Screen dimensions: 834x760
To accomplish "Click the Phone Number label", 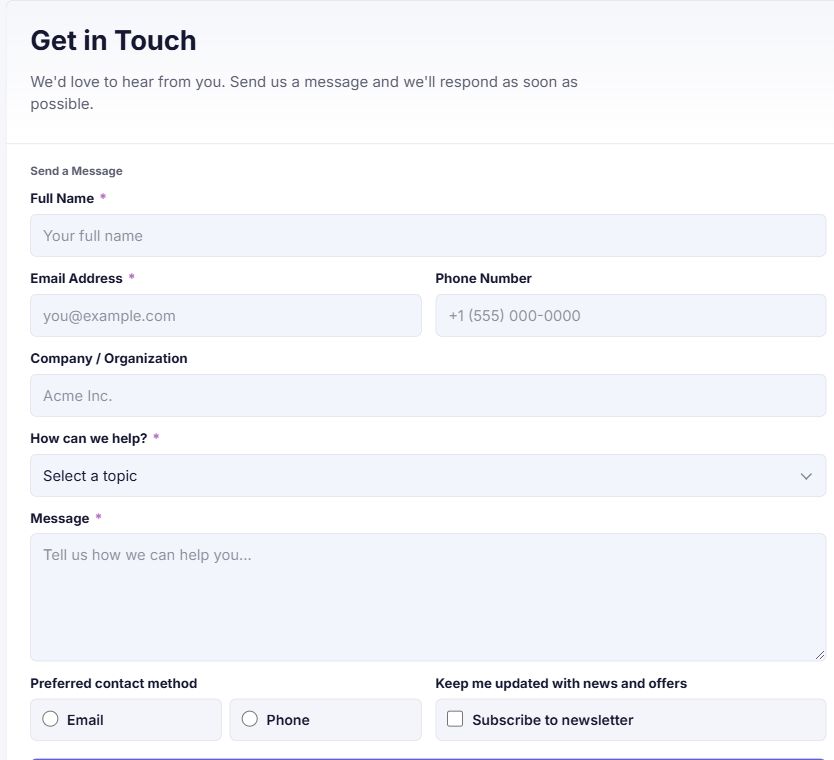I will (x=483, y=278).
